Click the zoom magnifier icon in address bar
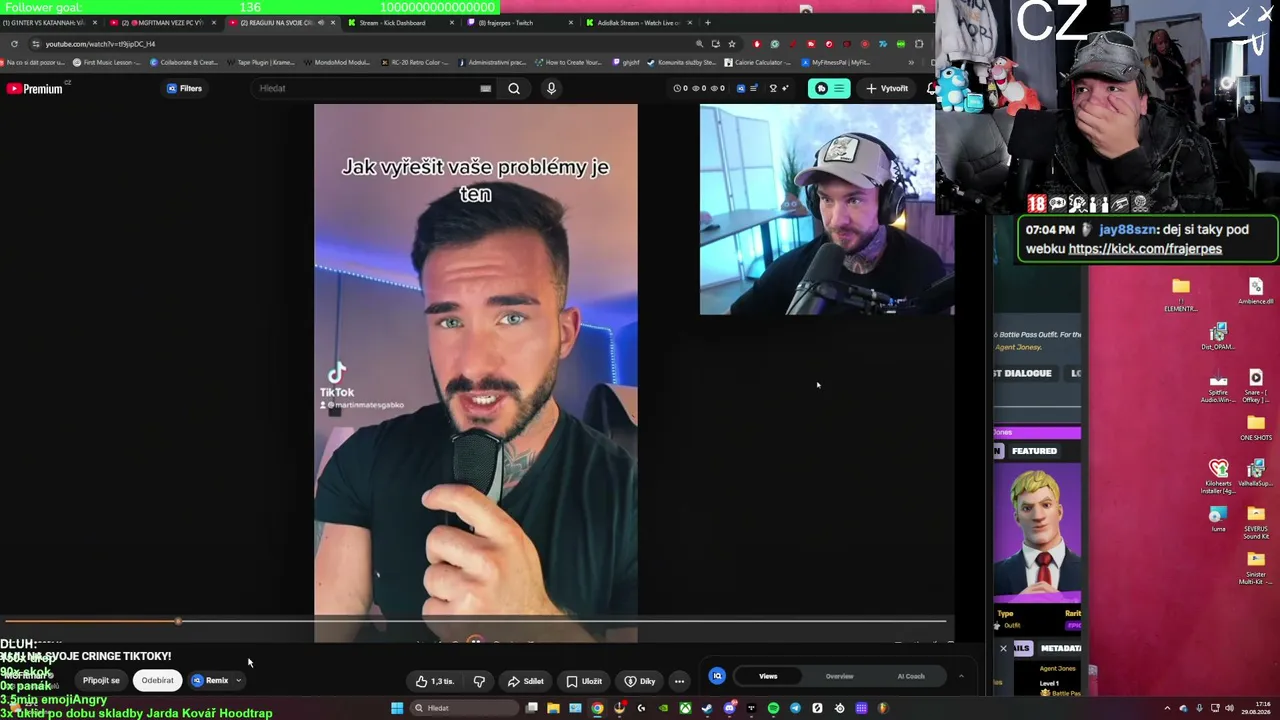This screenshot has height=720, width=1280. 700,44
